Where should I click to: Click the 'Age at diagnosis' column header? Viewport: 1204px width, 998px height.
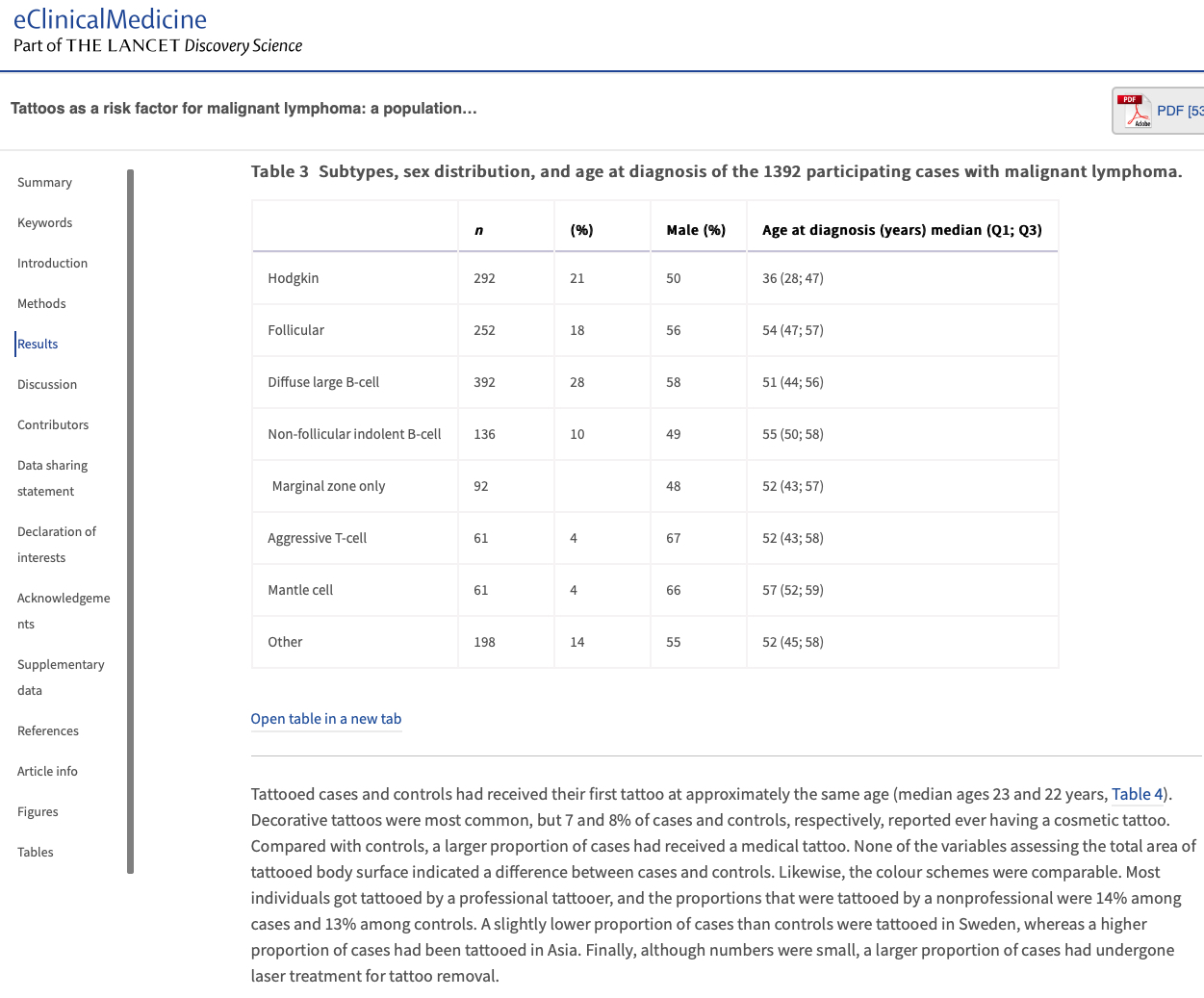pyautogui.click(x=902, y=230)
